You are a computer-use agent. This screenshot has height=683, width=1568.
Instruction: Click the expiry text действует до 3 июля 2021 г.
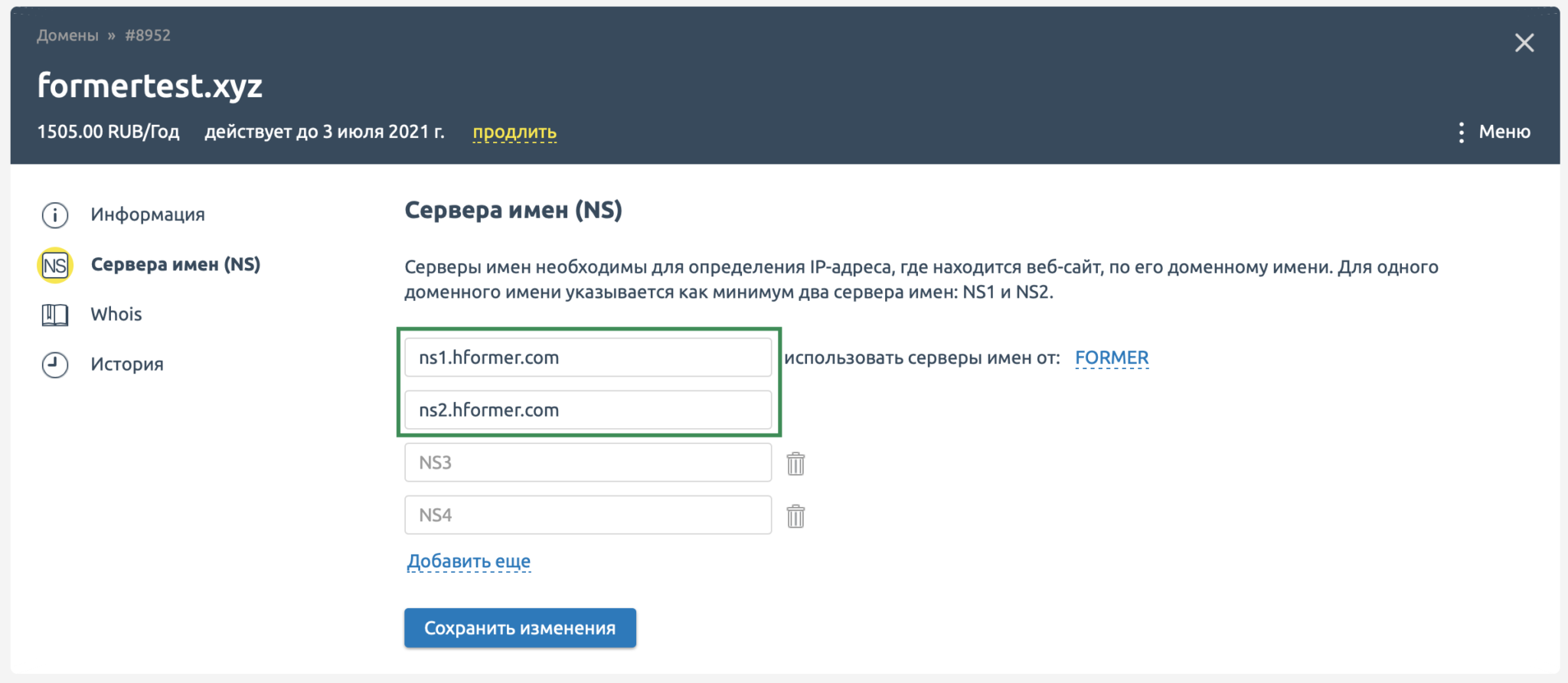click(x=325, y=132)
